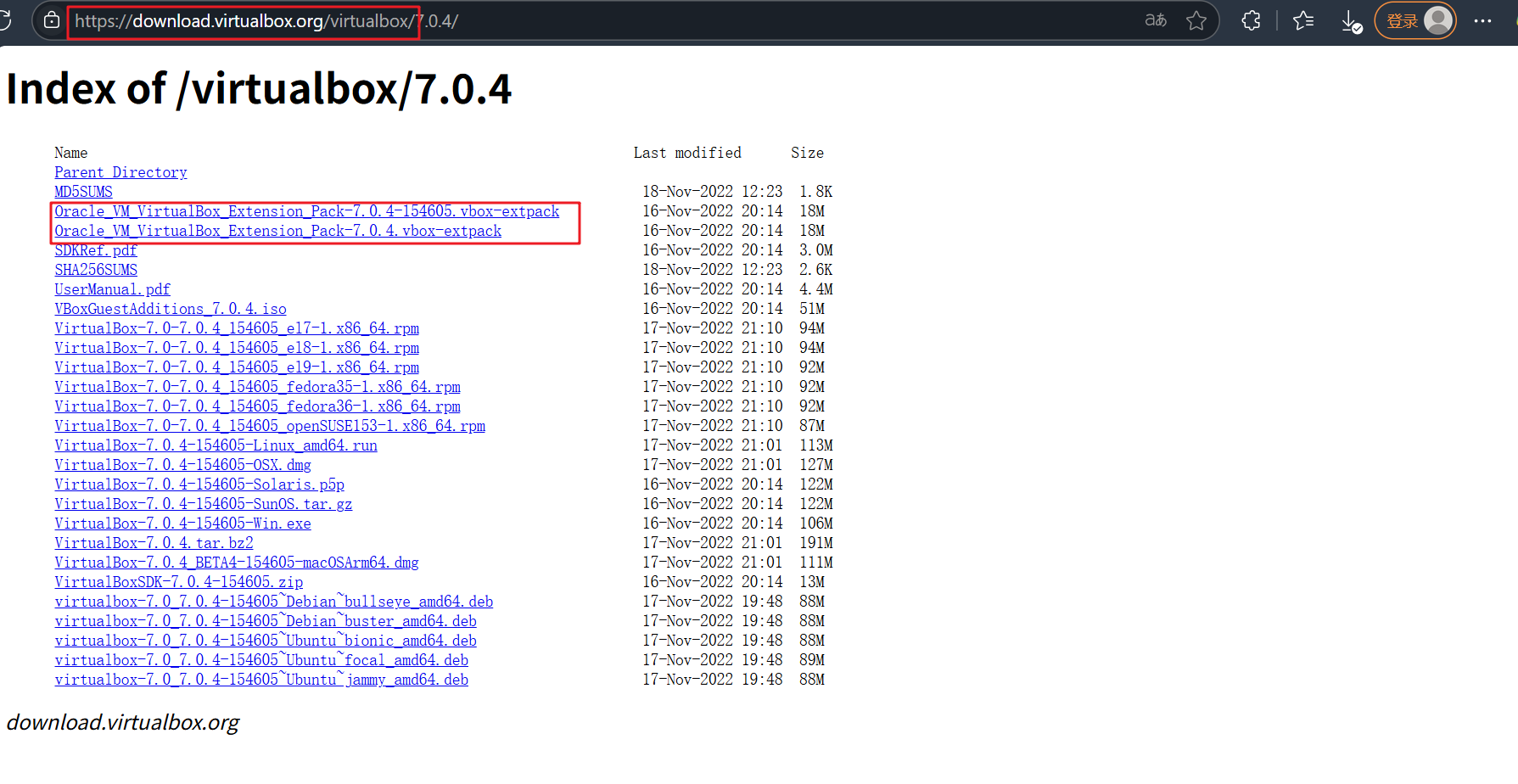Screen dimensions: 1518x784
Task: Download VirtualBox 7.0.4 OSX.dmg file
Action: tap(182, 465)
